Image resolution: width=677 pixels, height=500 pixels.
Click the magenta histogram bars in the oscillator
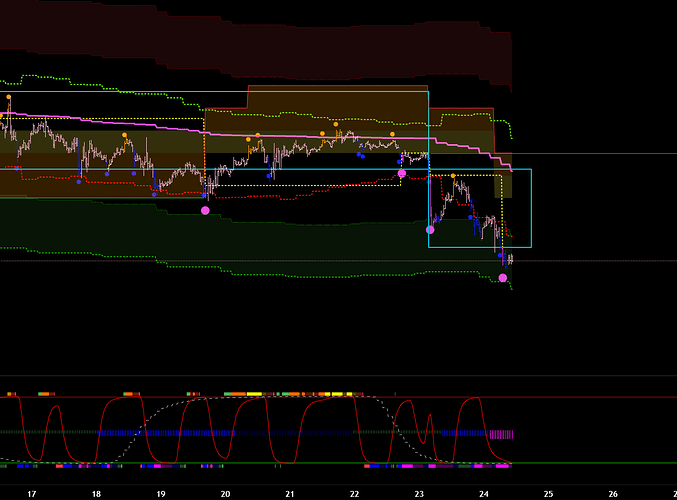point(501,434)
